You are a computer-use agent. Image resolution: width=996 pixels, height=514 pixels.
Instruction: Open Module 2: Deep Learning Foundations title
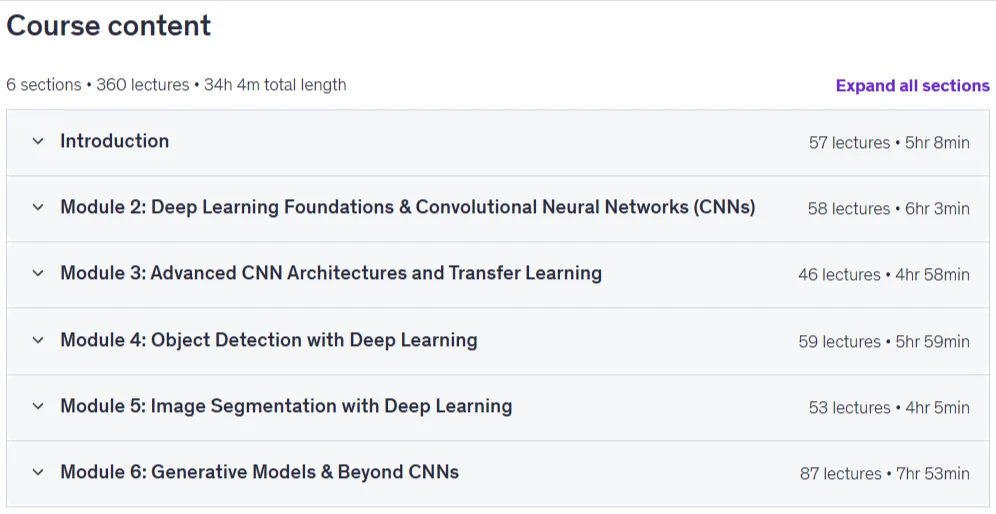click(407, 207)
